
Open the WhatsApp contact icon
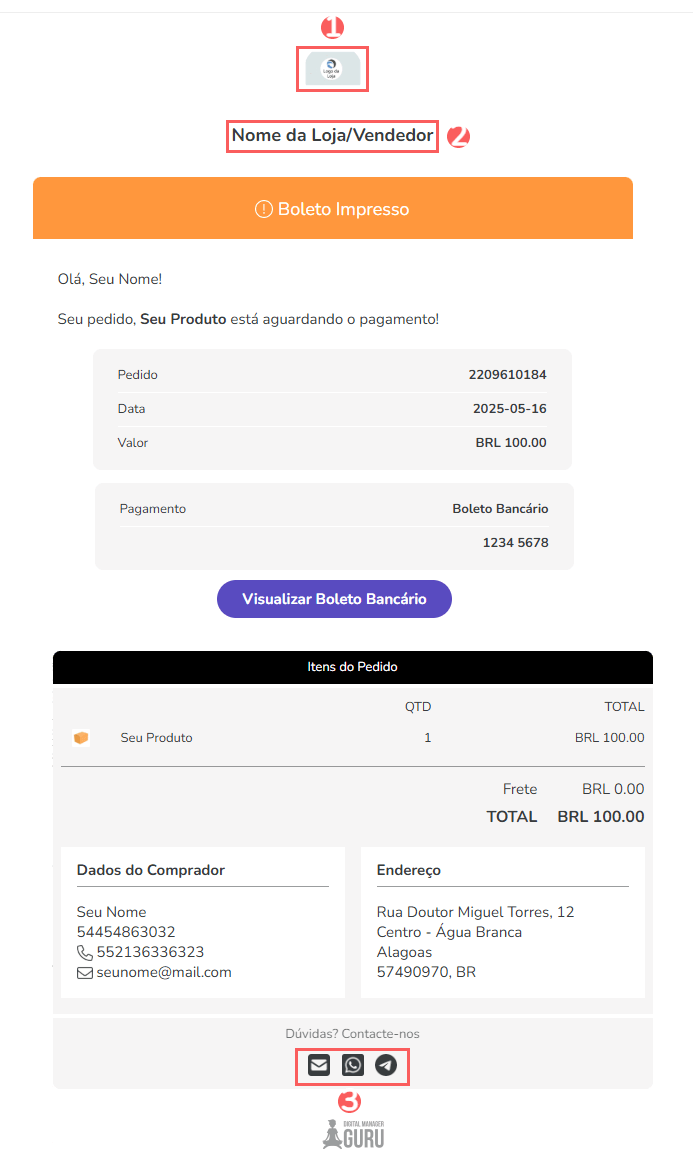(352, 1064)
